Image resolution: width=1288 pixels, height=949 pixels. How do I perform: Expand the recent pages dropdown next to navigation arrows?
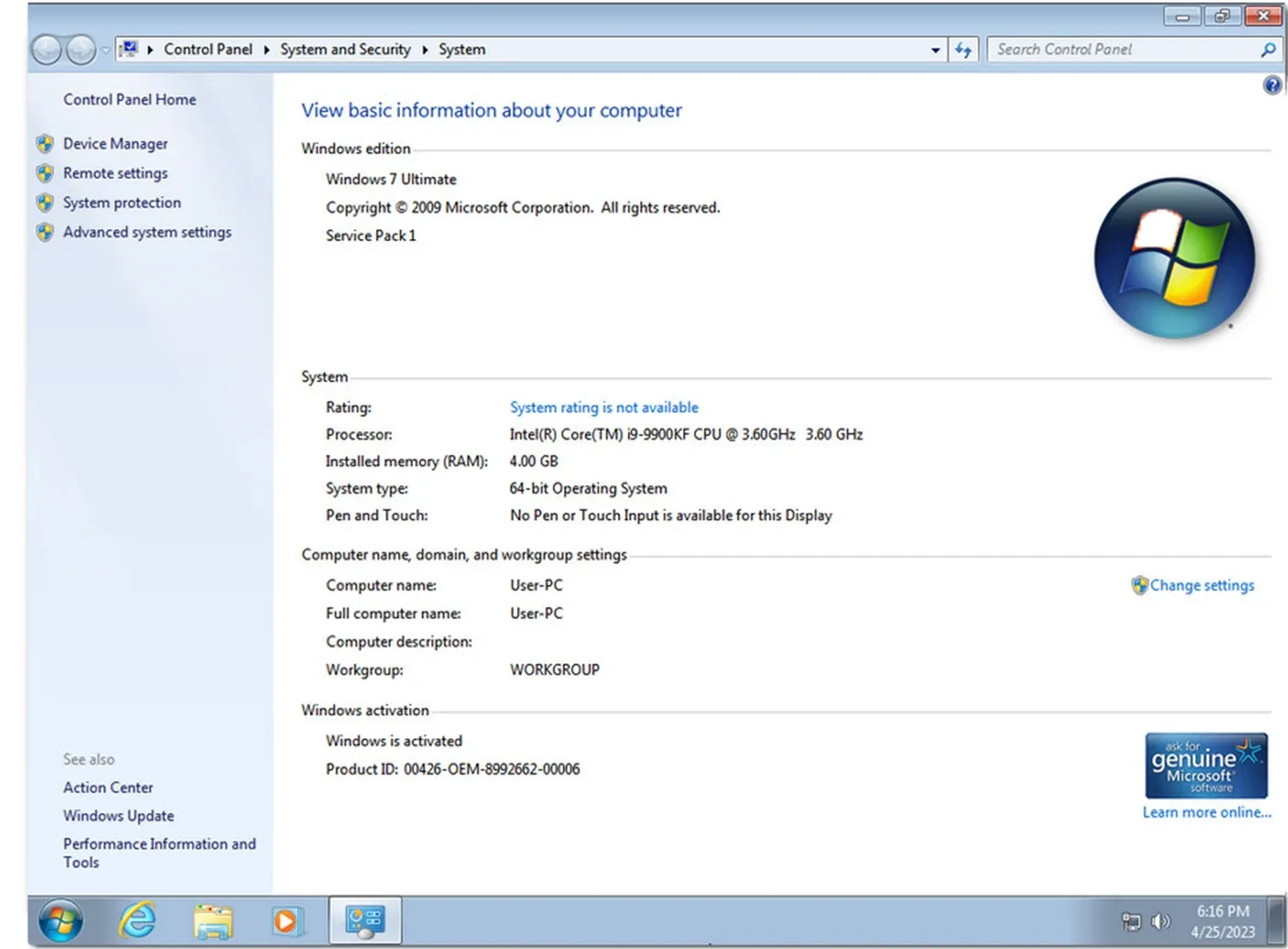[104, 49]
